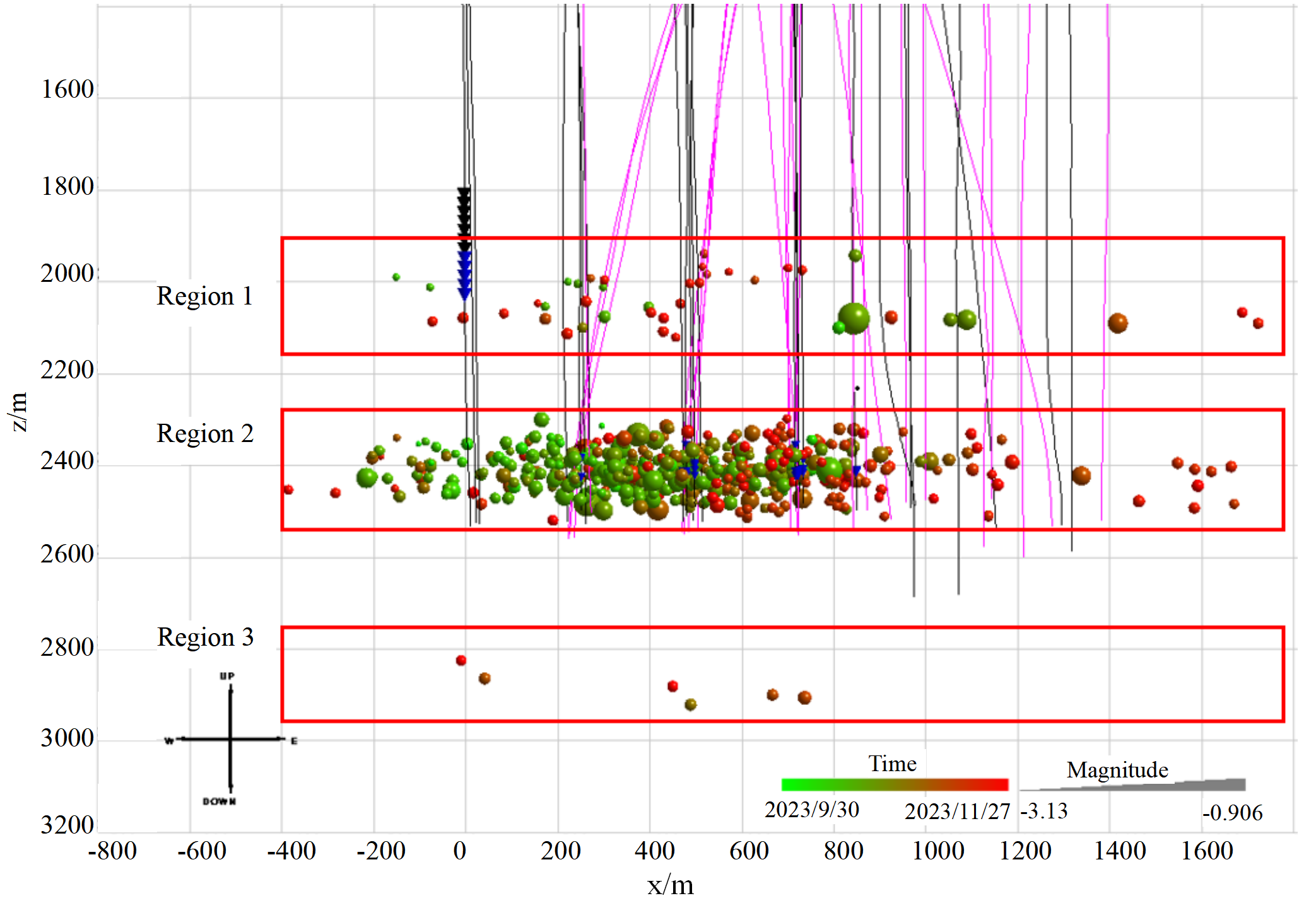Select the Region 1 label
Viewport: 1316px width, 908px height.
(204, 296)
